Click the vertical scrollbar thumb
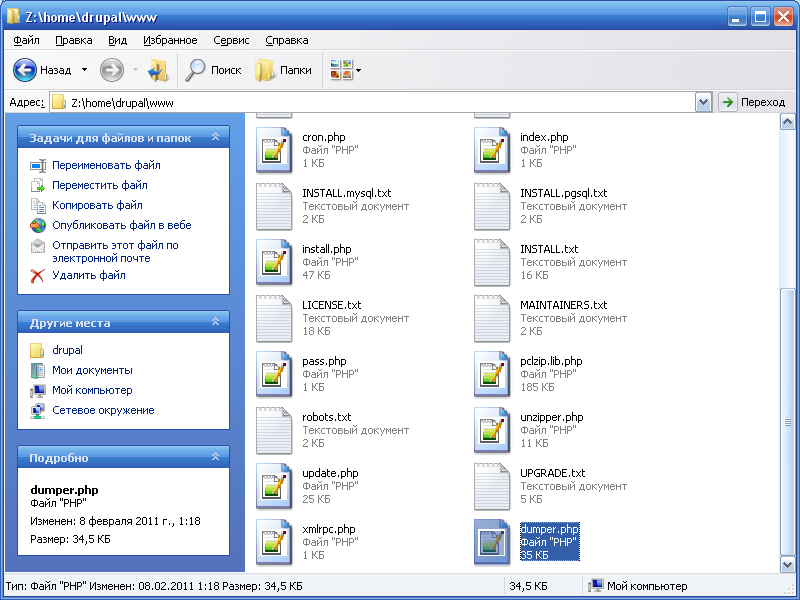The width and height of the screenshot is (800, 600). point(787,422)
